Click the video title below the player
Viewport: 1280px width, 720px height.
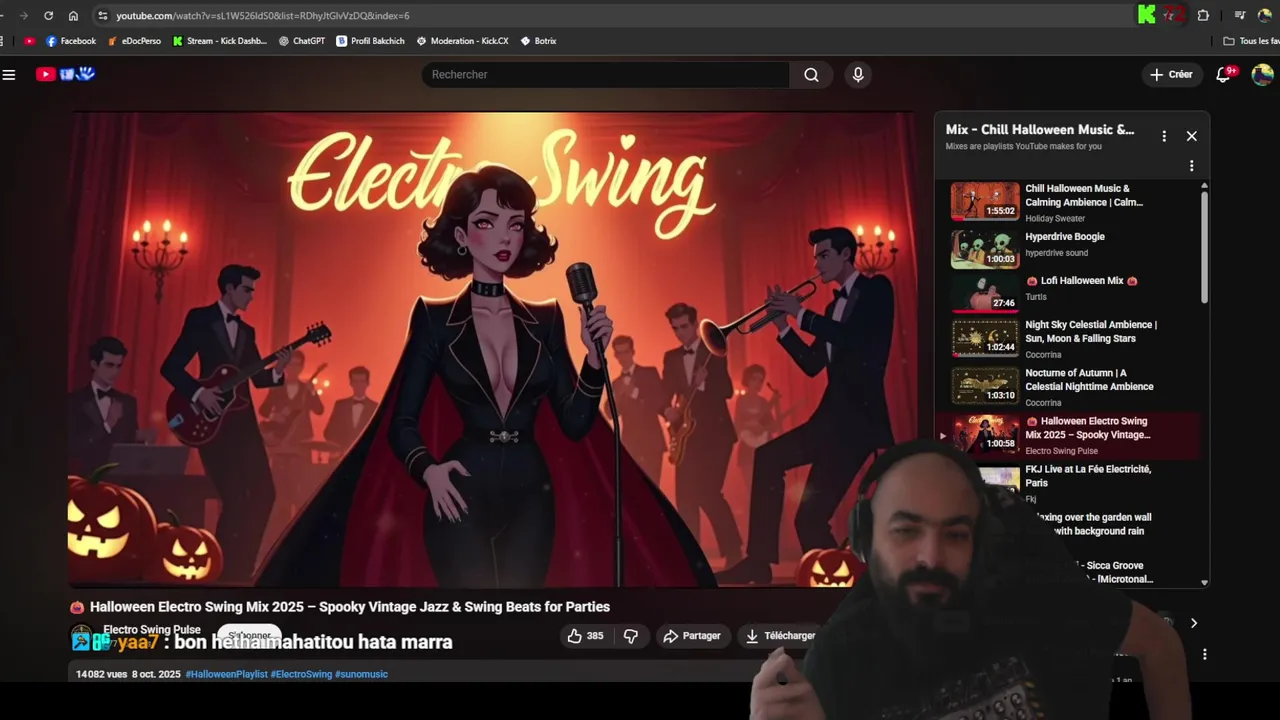click(349, 607)
